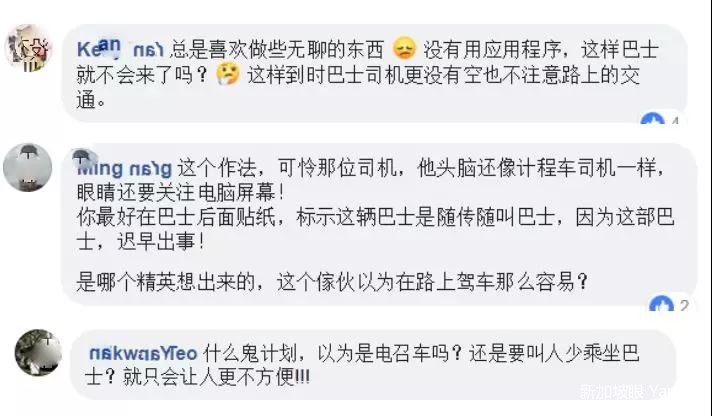Open the umbrella profile picture of second commenter

27,167
